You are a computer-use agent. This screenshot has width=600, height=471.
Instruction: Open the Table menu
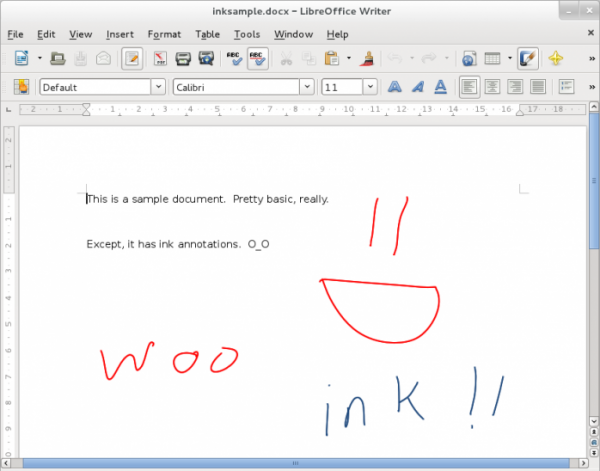click(207, 34)
